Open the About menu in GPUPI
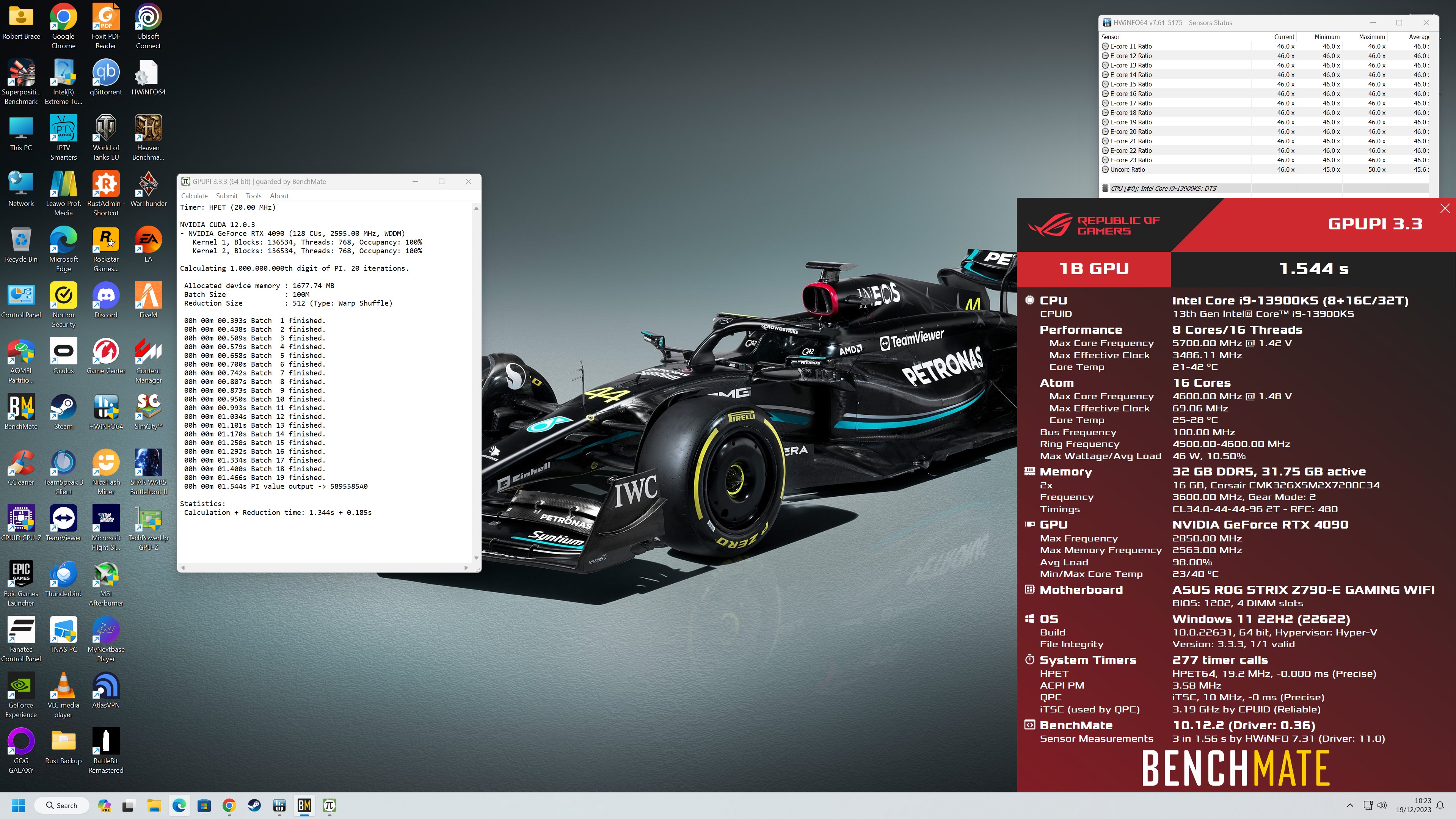1456x819 pixels. [x=279, y=196]
